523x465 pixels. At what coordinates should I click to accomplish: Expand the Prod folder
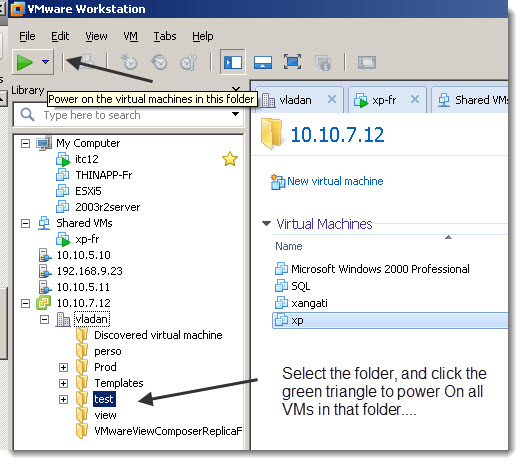(x=63, y=367)
